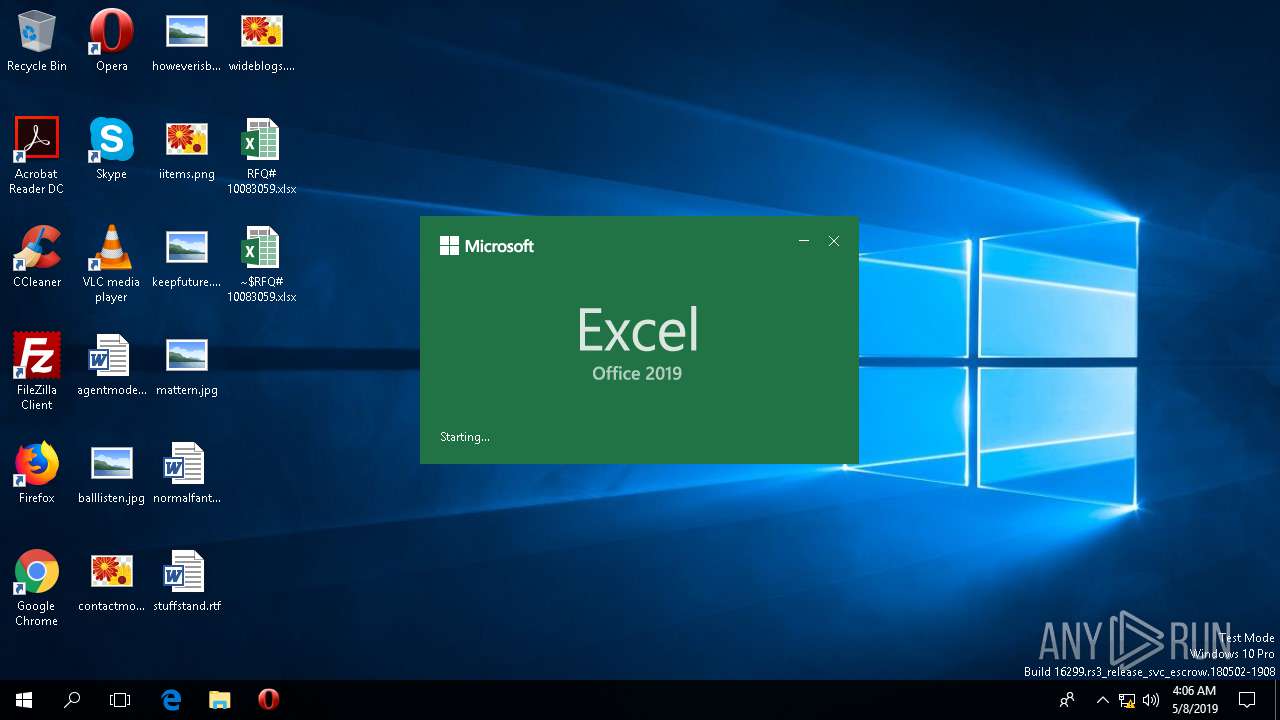Launch Microsoft Edge from the taskbar
Viewport: 1280px width, 720px height.
pyautogui.click(x=171, y=700)
